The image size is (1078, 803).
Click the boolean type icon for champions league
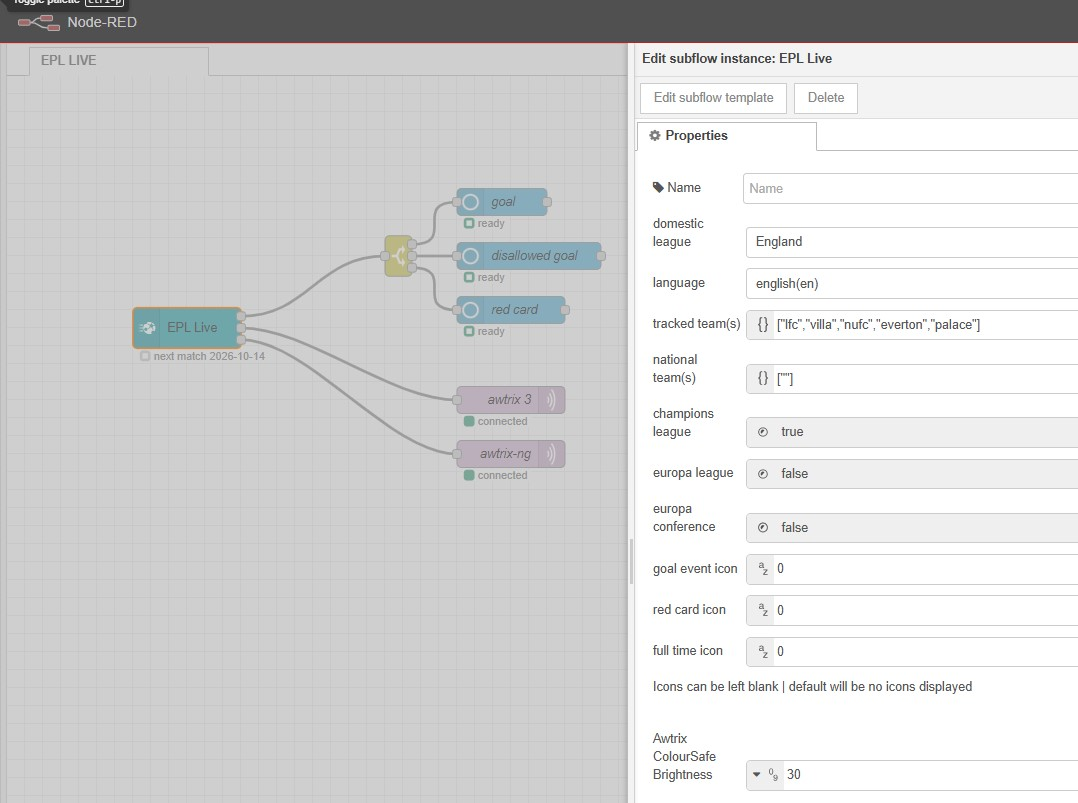click(x=762, y=432)
